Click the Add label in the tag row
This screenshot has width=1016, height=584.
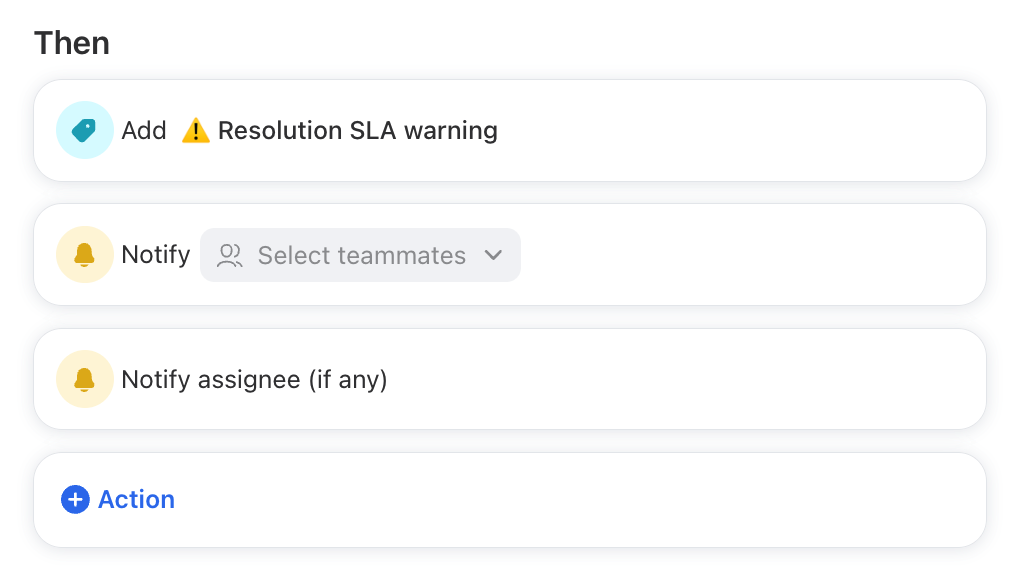click(144, 130)
